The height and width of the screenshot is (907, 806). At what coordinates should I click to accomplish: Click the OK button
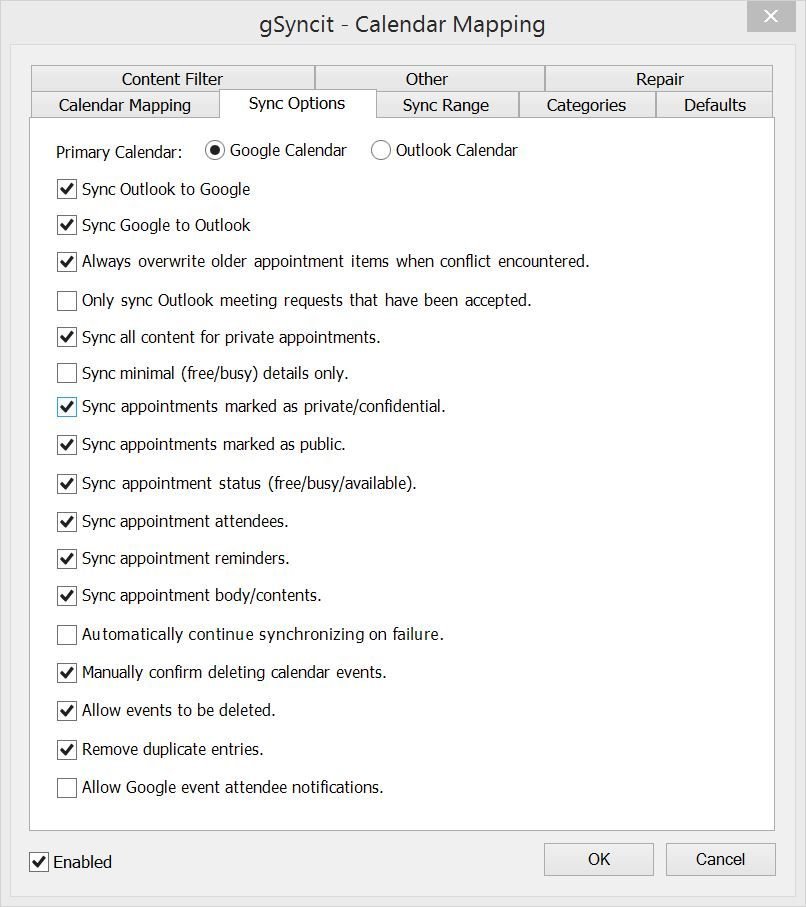click(599, 859)
